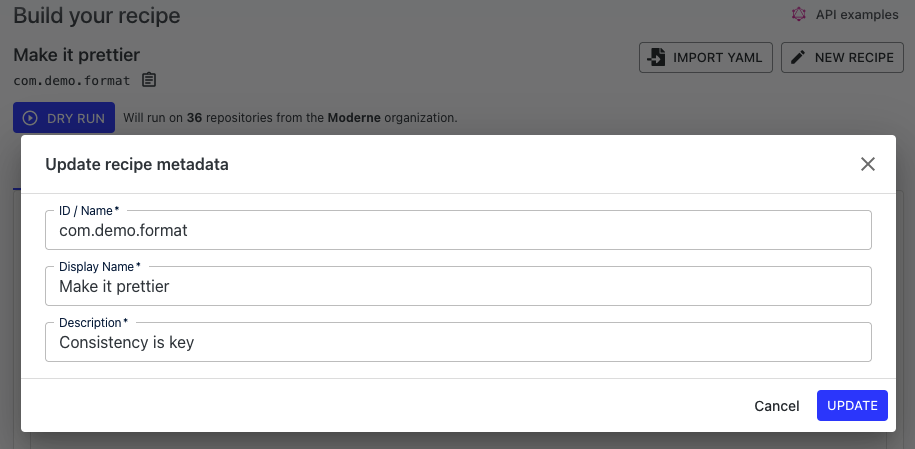Click the import file icon on Import YAML
915x449 pixels.
[x=656, y=57]
